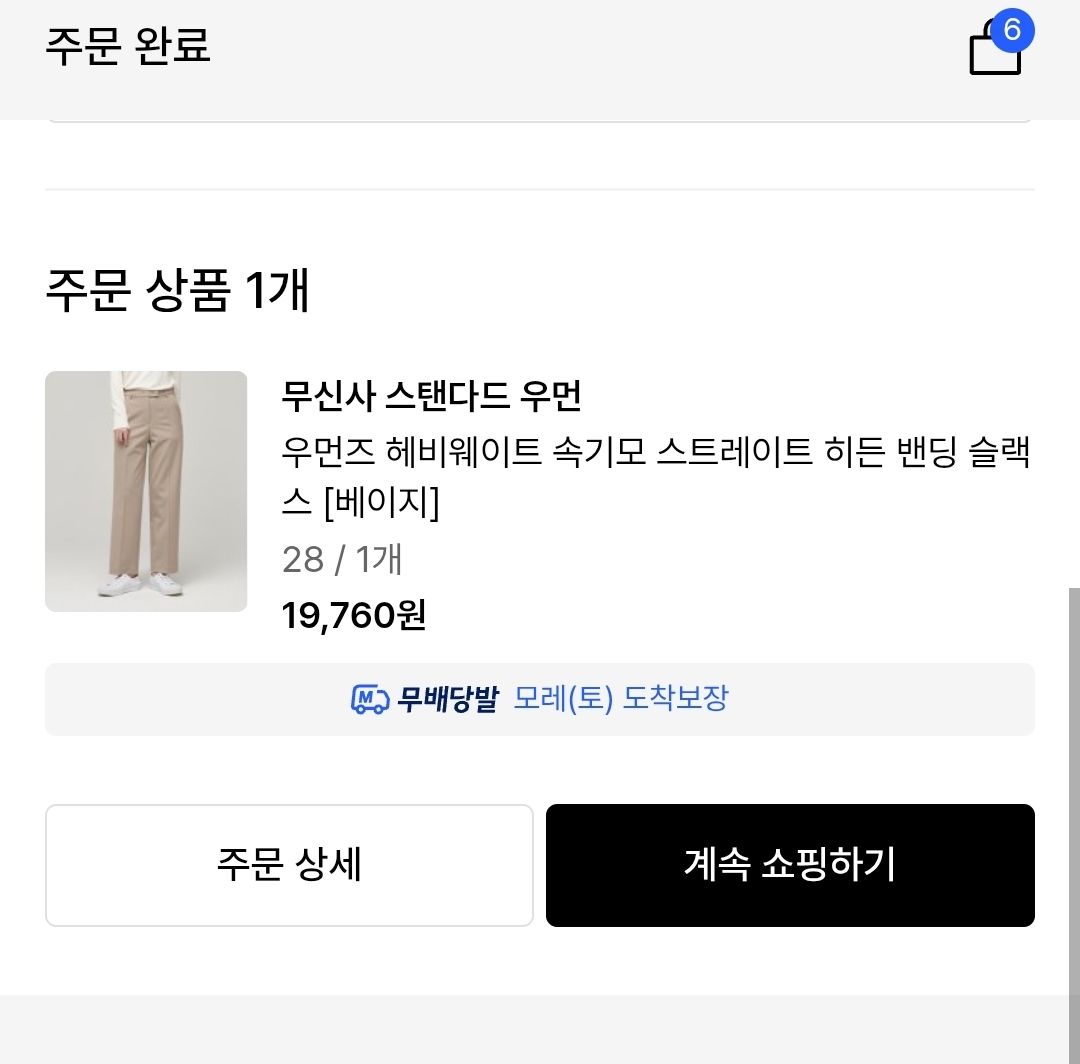The height and width of the screenshot is (1064, 1080).
Task: Click the 무배당발 delivery truck icon
Action: pyautogui.click(x=370, y=699)
